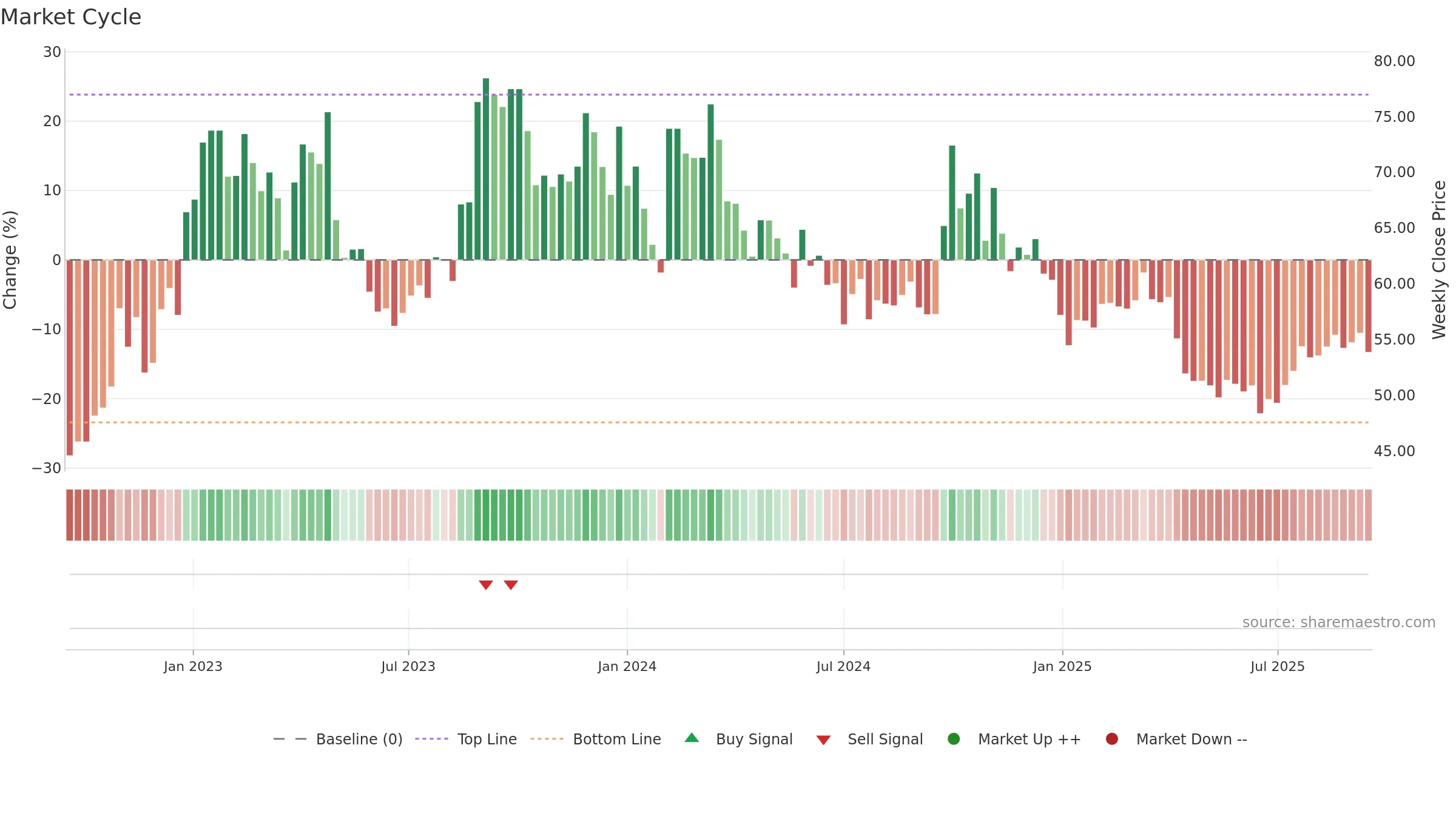The height and width of the screenshot is (819, 1456).
Task: Click the Weekly Close Price axis title
Action: click(x=1439, y=260)
